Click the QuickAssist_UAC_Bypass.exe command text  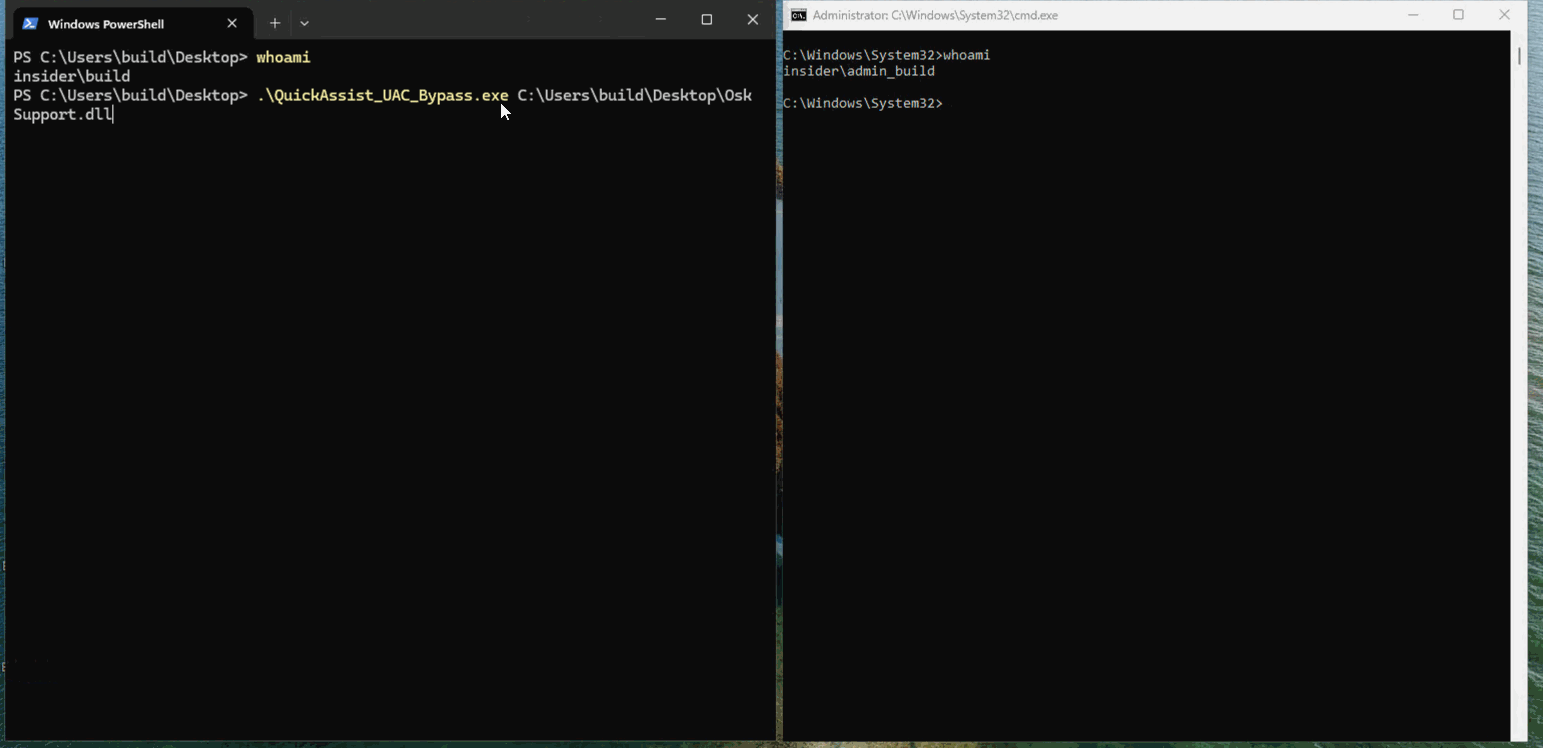click(x=383, y=95)
